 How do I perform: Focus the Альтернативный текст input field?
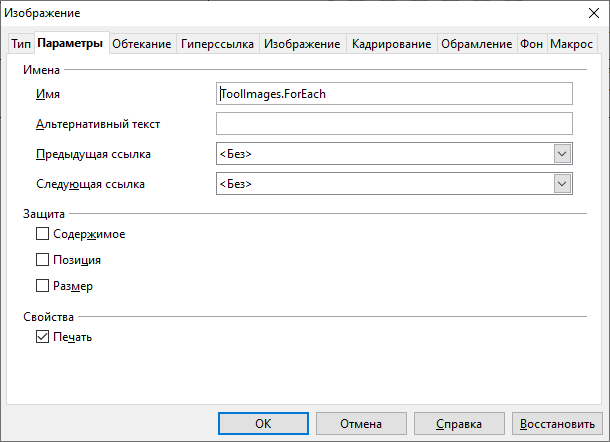tap(394, 124)
